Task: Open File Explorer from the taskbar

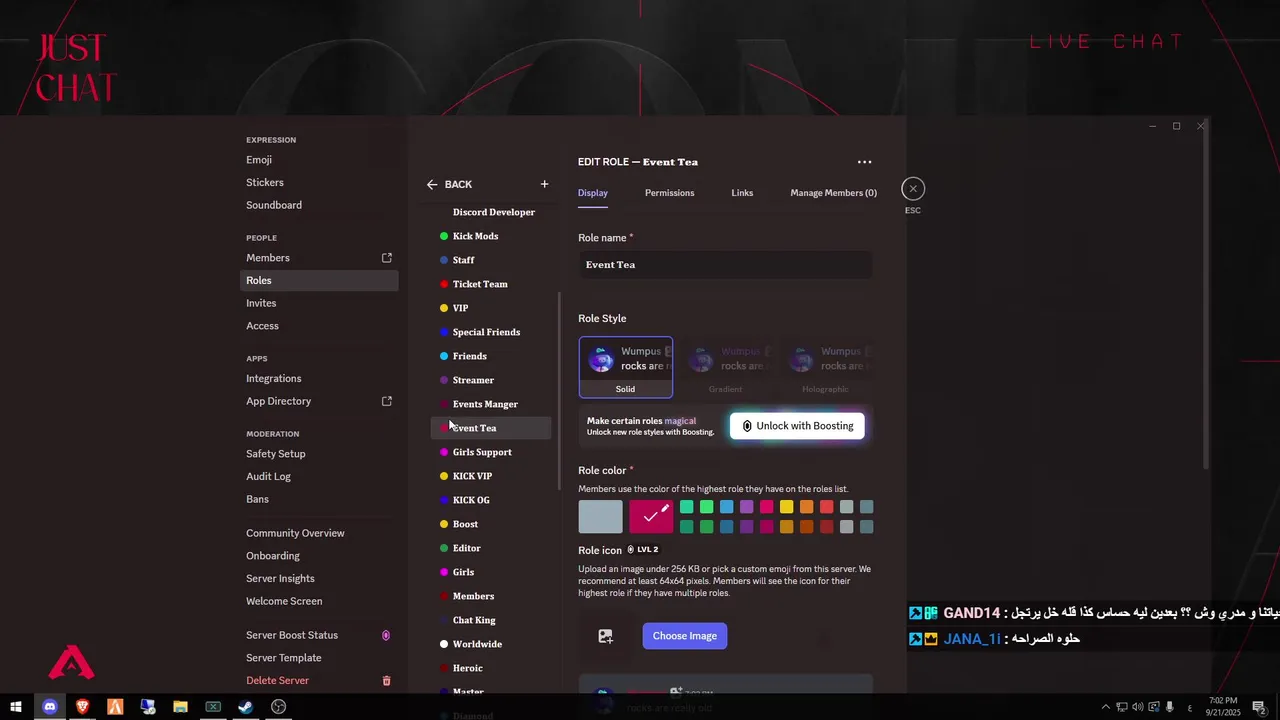Action: [x=180, y=707]
